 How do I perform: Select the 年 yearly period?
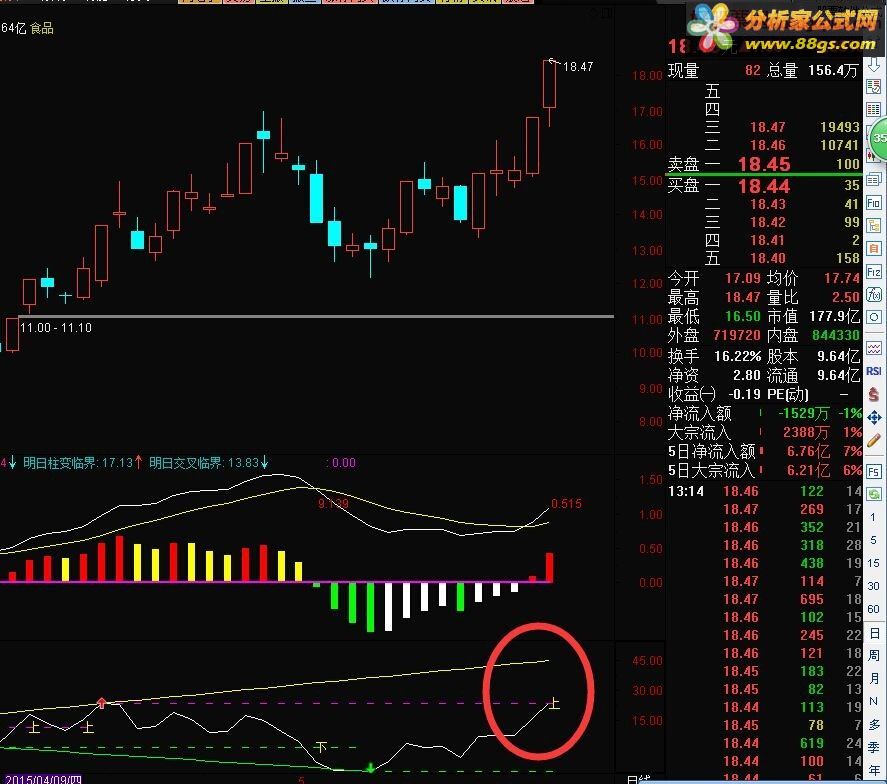(874, 770)
